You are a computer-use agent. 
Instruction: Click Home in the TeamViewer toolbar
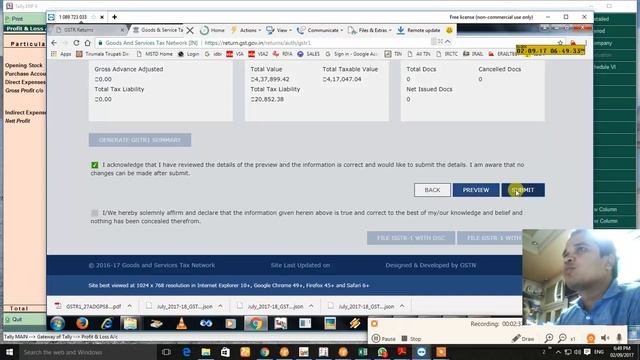click(x=213, y=30)
